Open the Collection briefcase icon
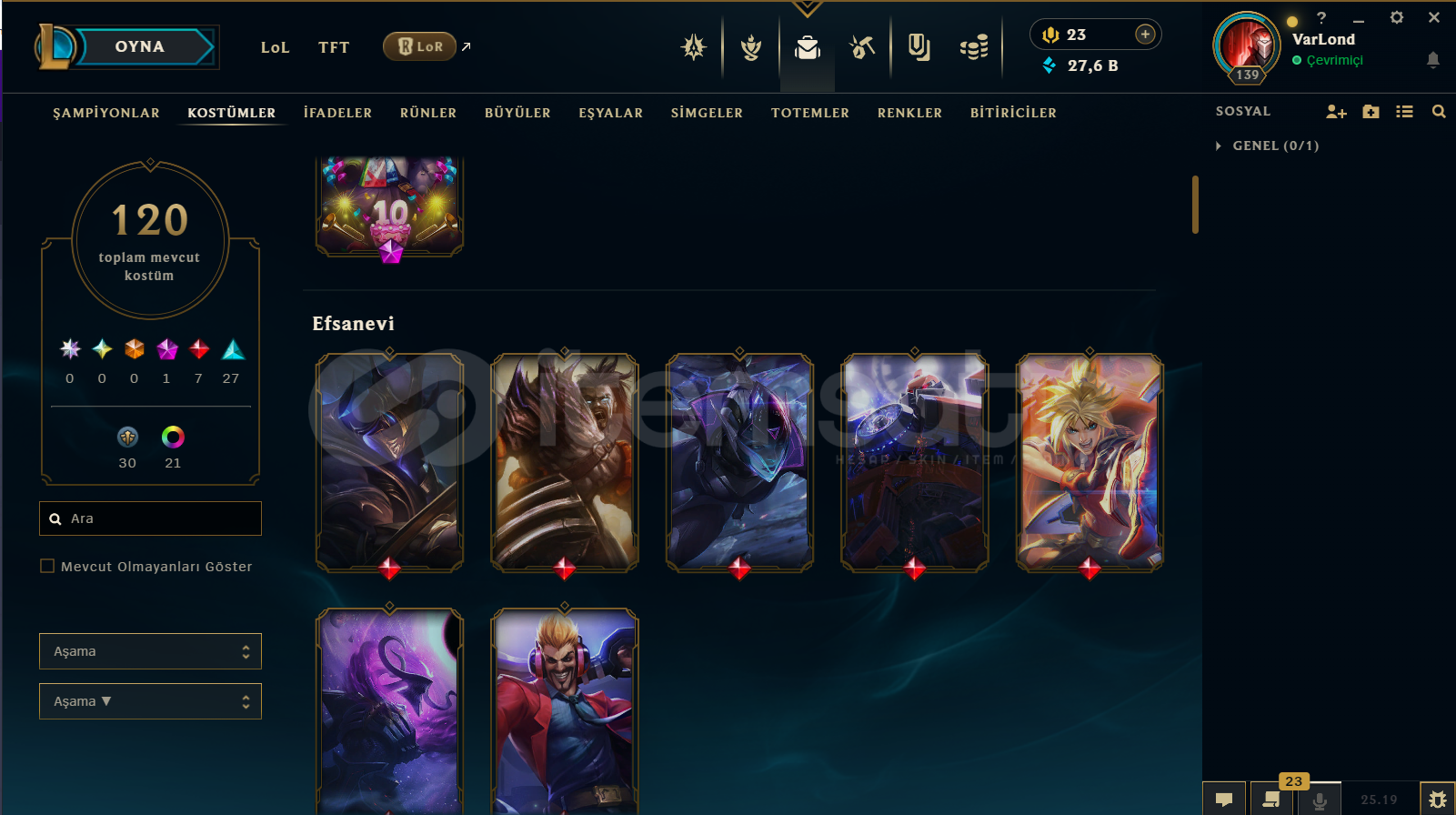Image resolution: width=1456 pixels, height=815 pixels. click(x=807, y=46)
